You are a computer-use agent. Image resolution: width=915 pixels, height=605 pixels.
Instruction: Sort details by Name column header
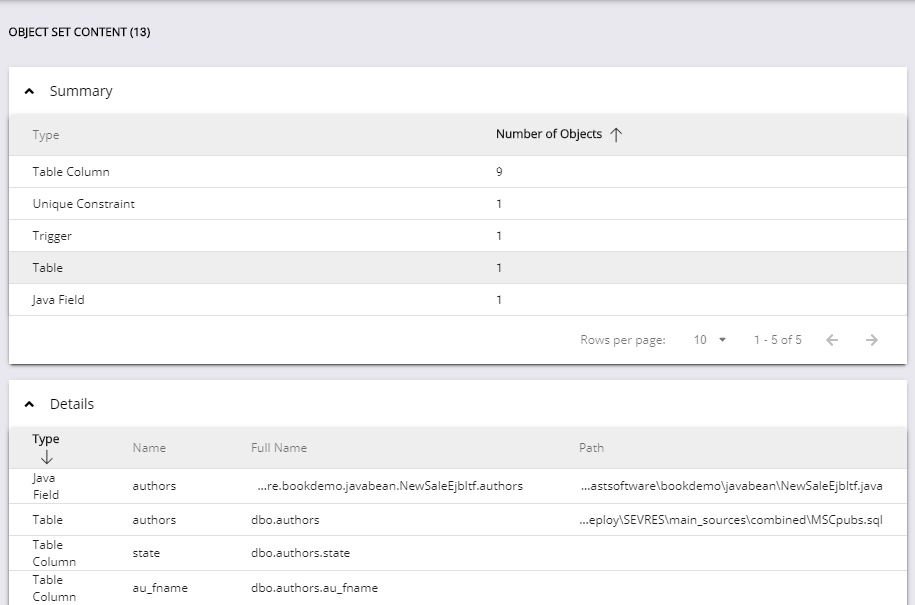[x=149, y=448]
